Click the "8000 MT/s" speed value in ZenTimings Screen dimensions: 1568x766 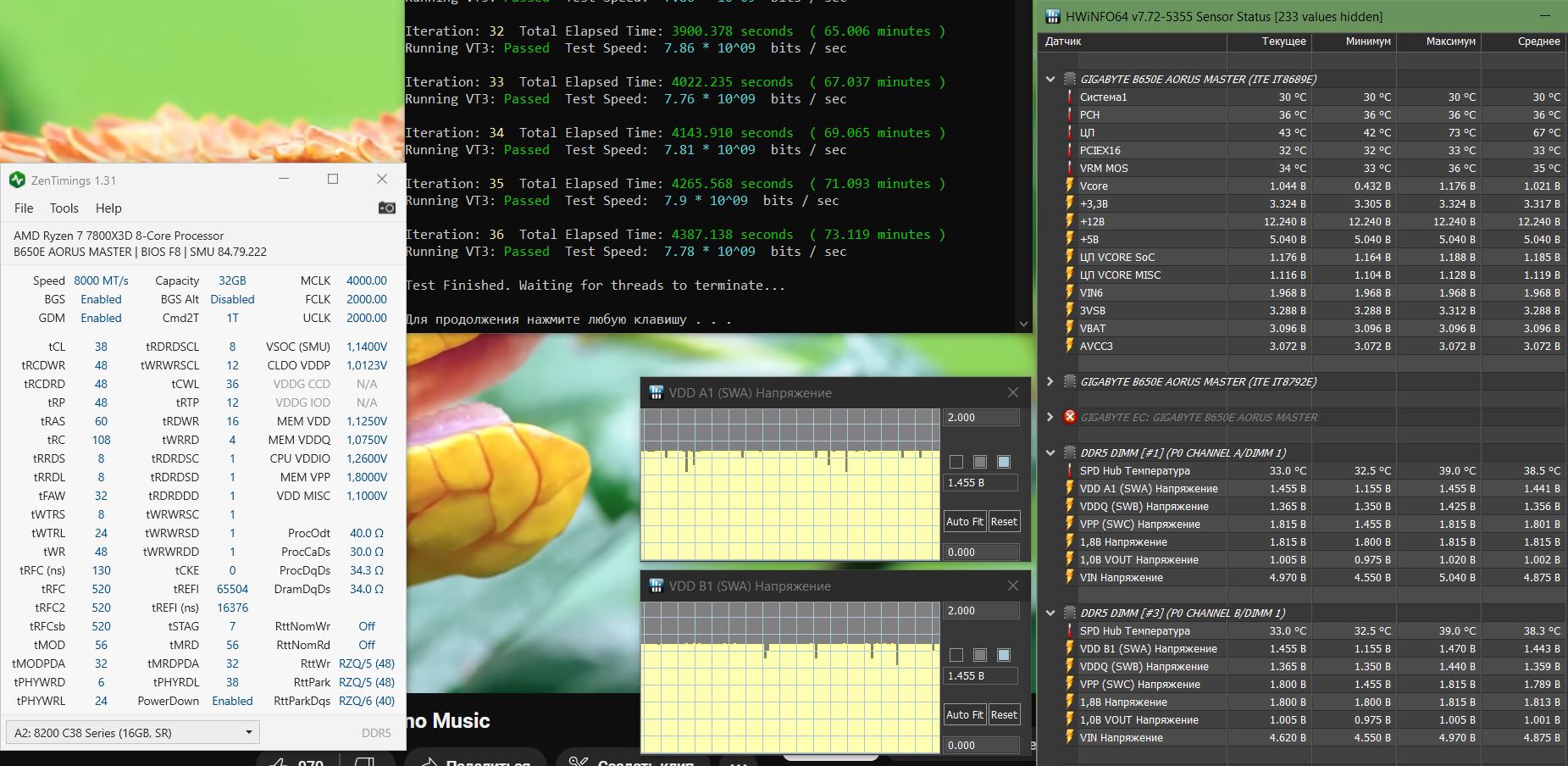[101, 280]
